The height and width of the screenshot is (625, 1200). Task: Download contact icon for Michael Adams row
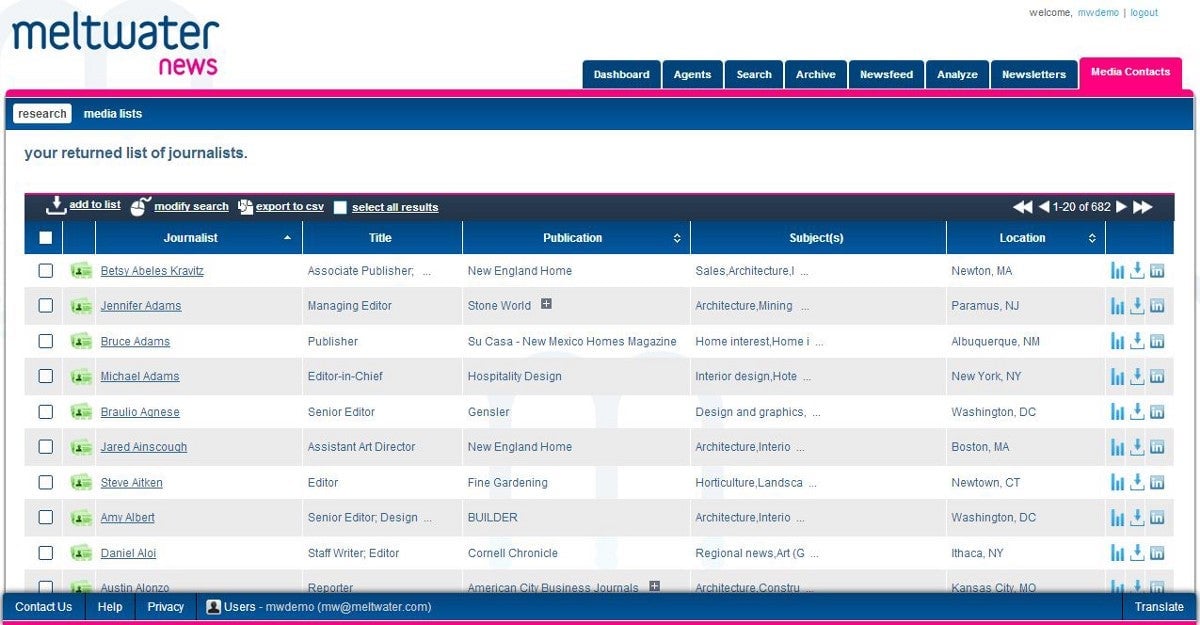[1137, 377]
